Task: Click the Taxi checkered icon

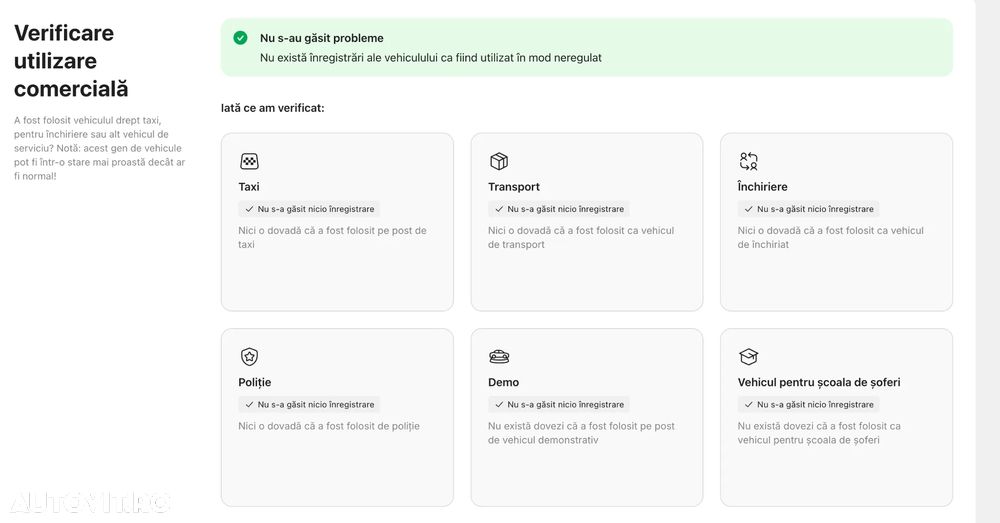Action: (249, 161)
